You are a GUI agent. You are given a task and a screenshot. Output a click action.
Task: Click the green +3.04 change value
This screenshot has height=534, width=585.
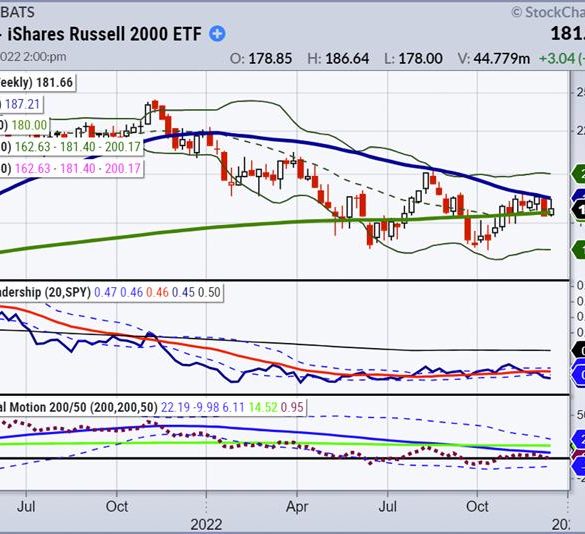pos(557,59)
